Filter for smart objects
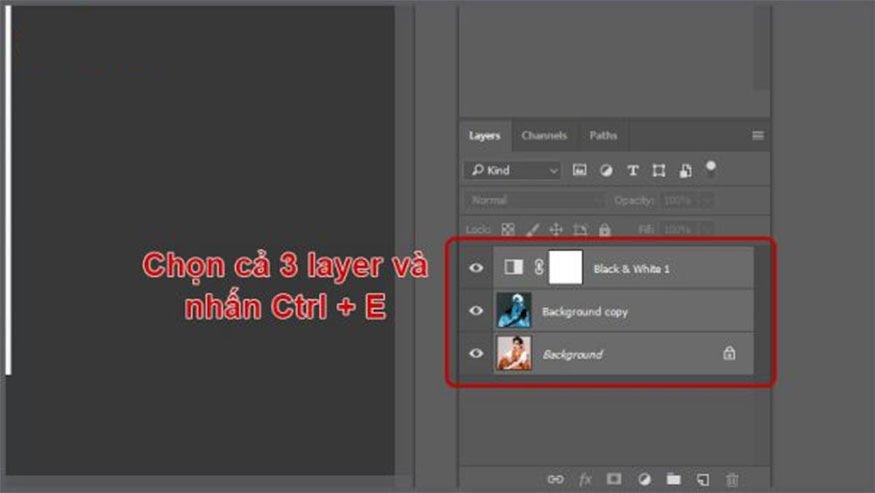Viewport: 875px width, 493px height. tap(685, 170)
